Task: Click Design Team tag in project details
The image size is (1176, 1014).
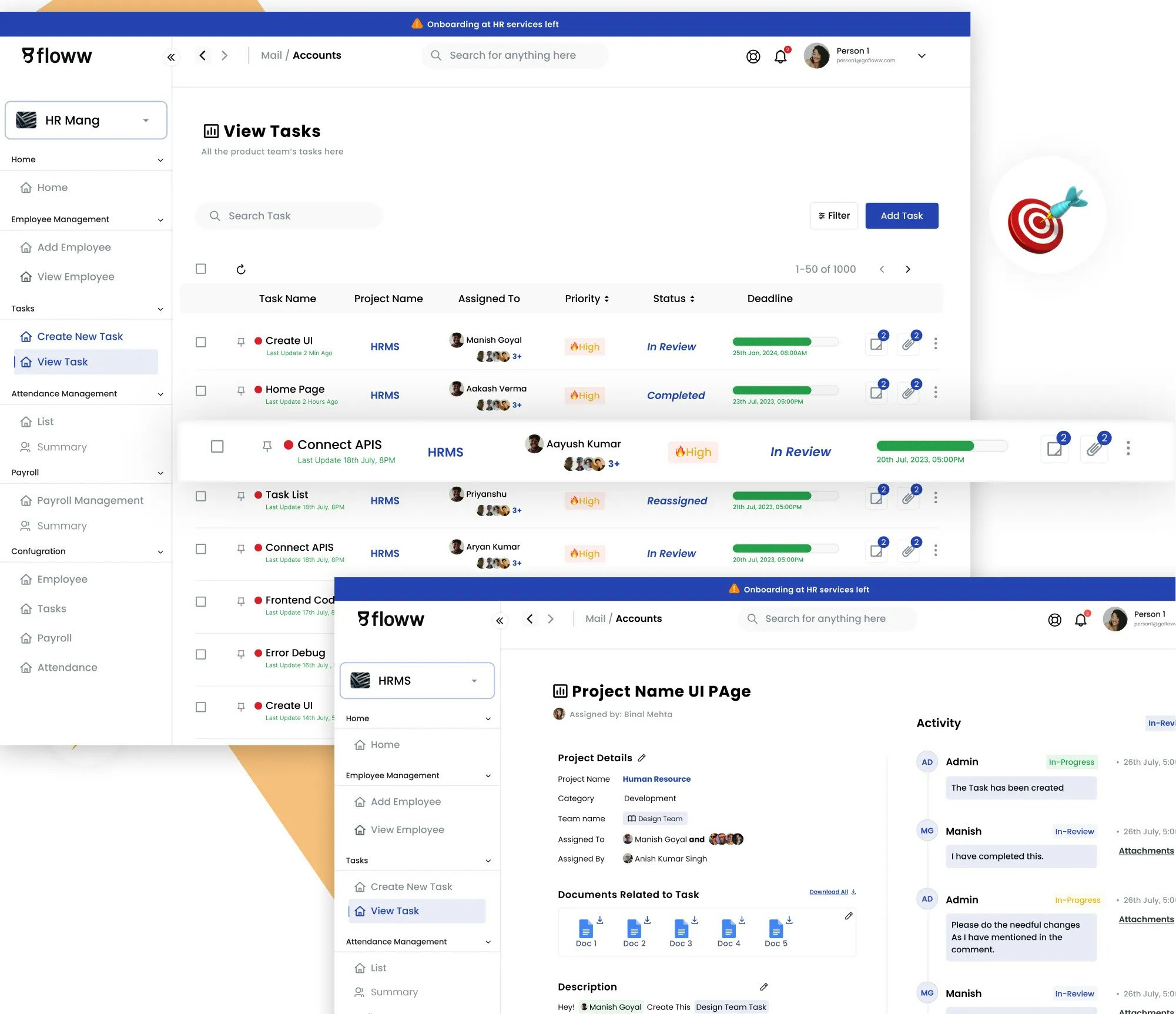Action: click(x=655, y=819)
